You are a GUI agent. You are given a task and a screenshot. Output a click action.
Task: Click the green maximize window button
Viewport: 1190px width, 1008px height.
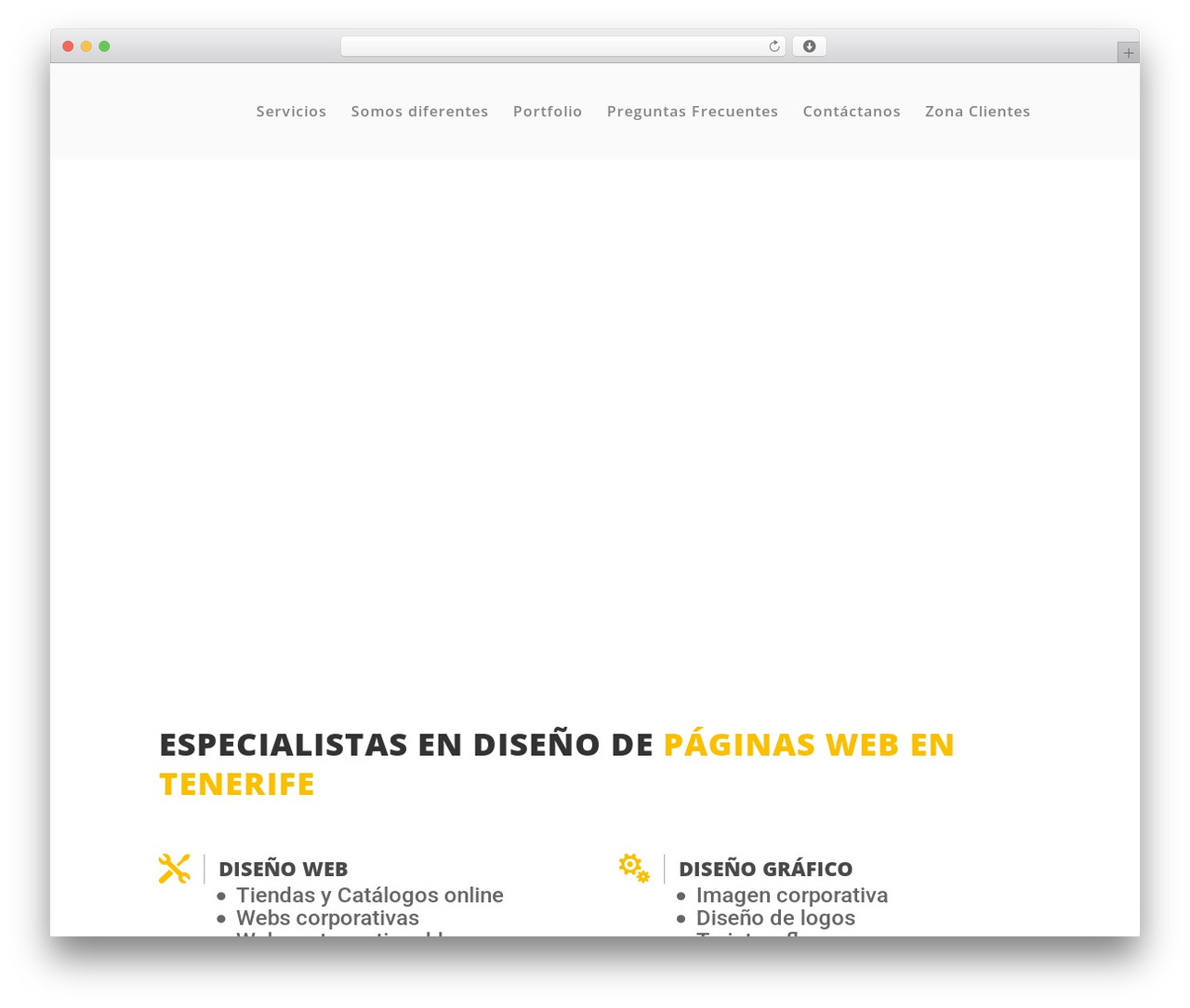pyautogui.click(x=104, y=46)
